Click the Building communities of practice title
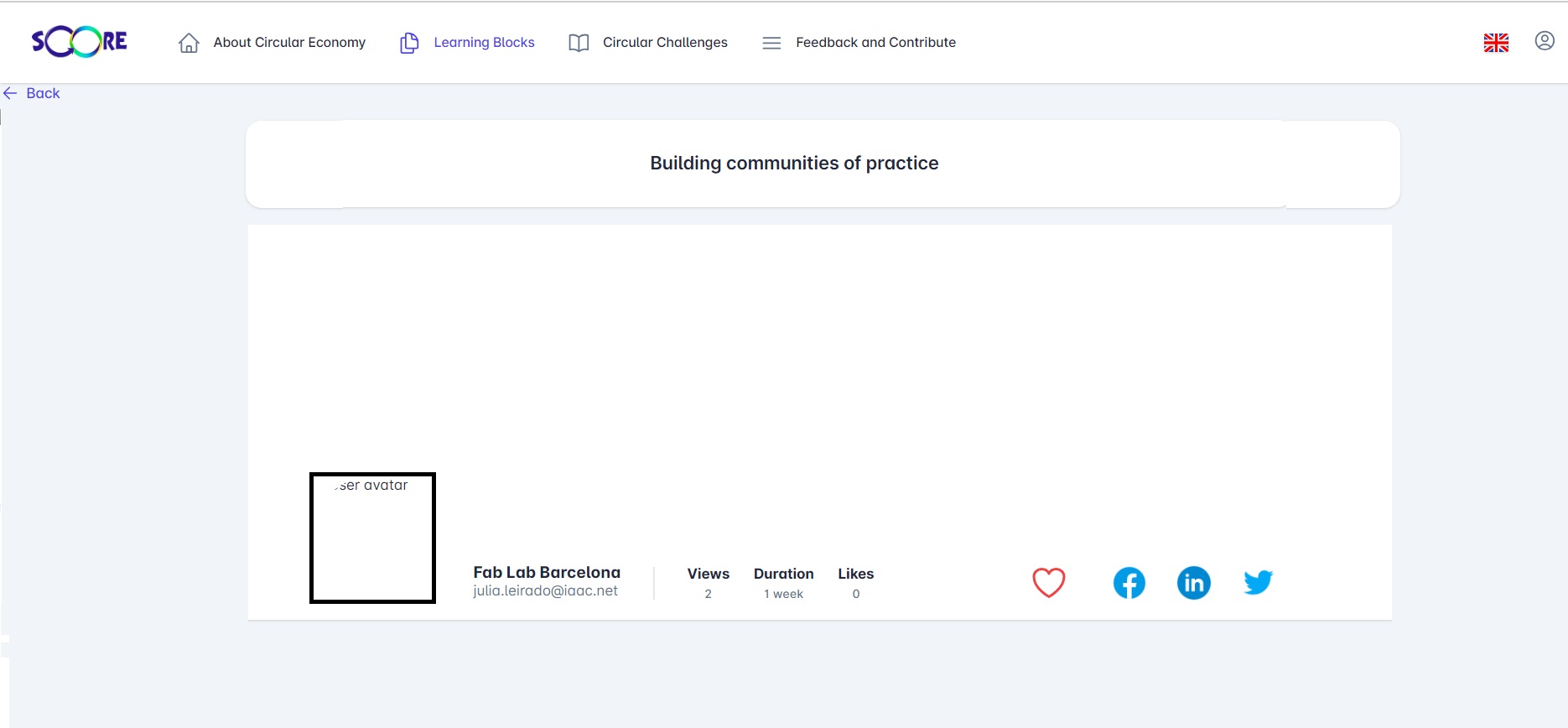Image resolution: width=1568 pixels, height=728 pixels. [794, 164]
